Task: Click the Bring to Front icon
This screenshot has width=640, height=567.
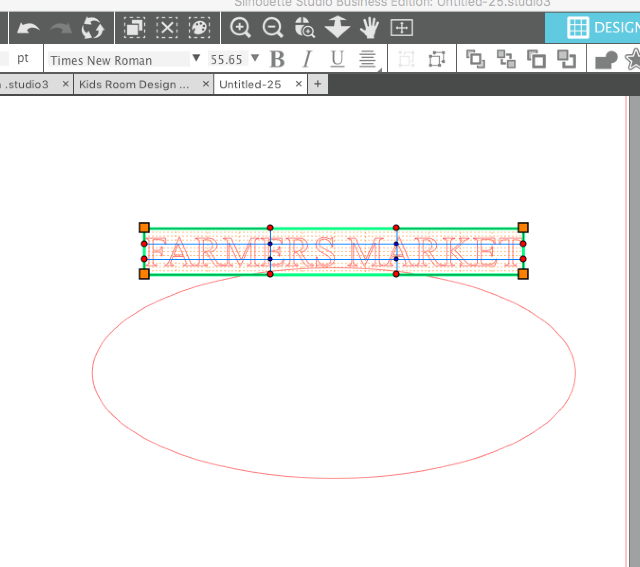Action: coord(476,59)
